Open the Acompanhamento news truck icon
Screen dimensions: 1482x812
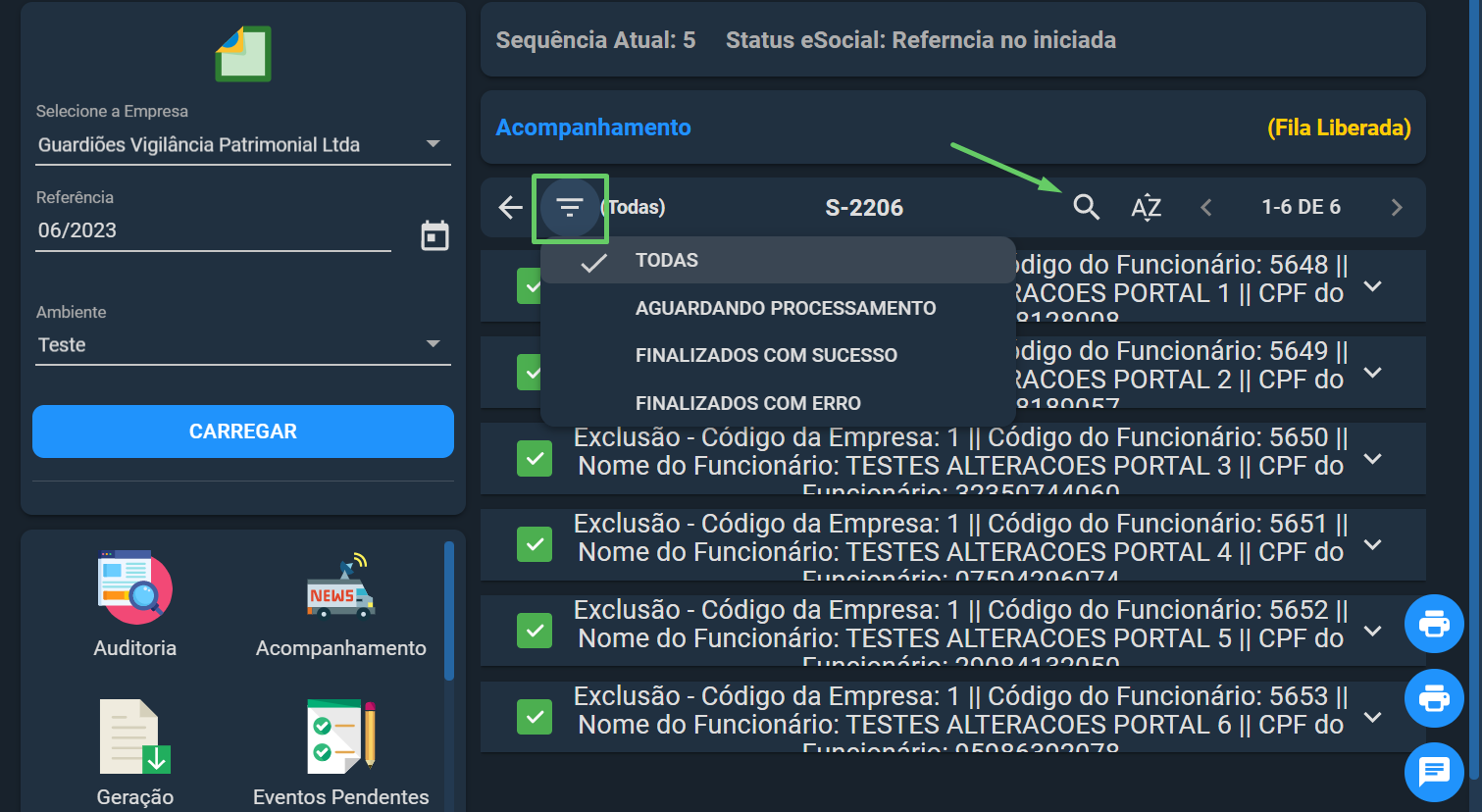click(x=340, y=586)
